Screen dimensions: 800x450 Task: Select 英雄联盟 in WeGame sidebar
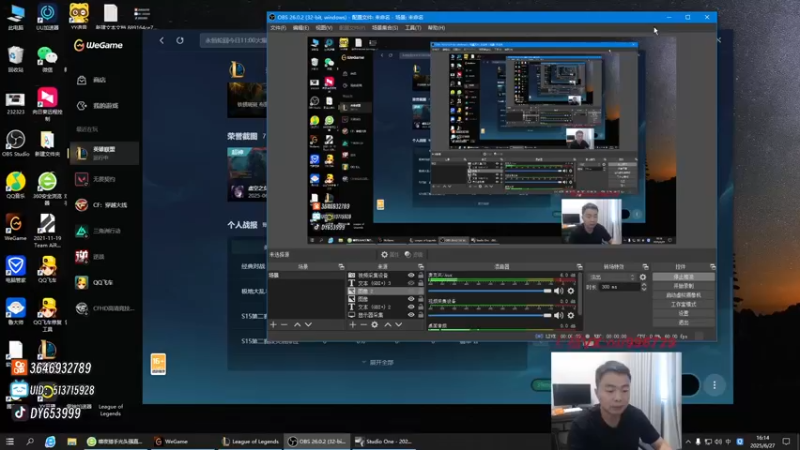pos(104,153)
